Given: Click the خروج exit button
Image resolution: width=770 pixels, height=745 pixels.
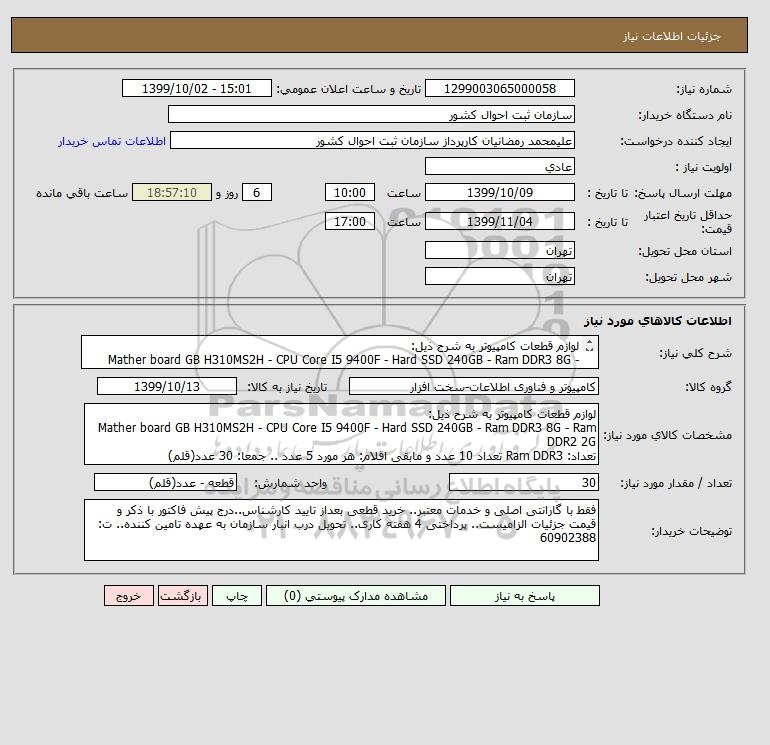Looking at the screenshot, I should (129, 596).
